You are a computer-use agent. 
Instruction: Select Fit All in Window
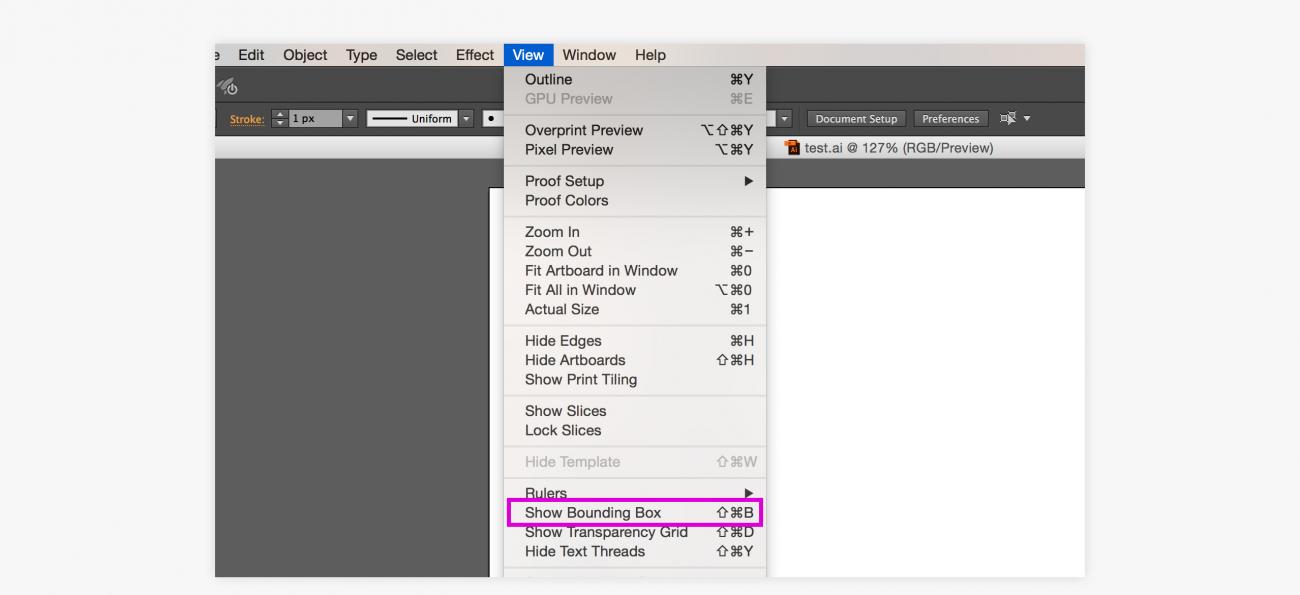click(635, 290)
